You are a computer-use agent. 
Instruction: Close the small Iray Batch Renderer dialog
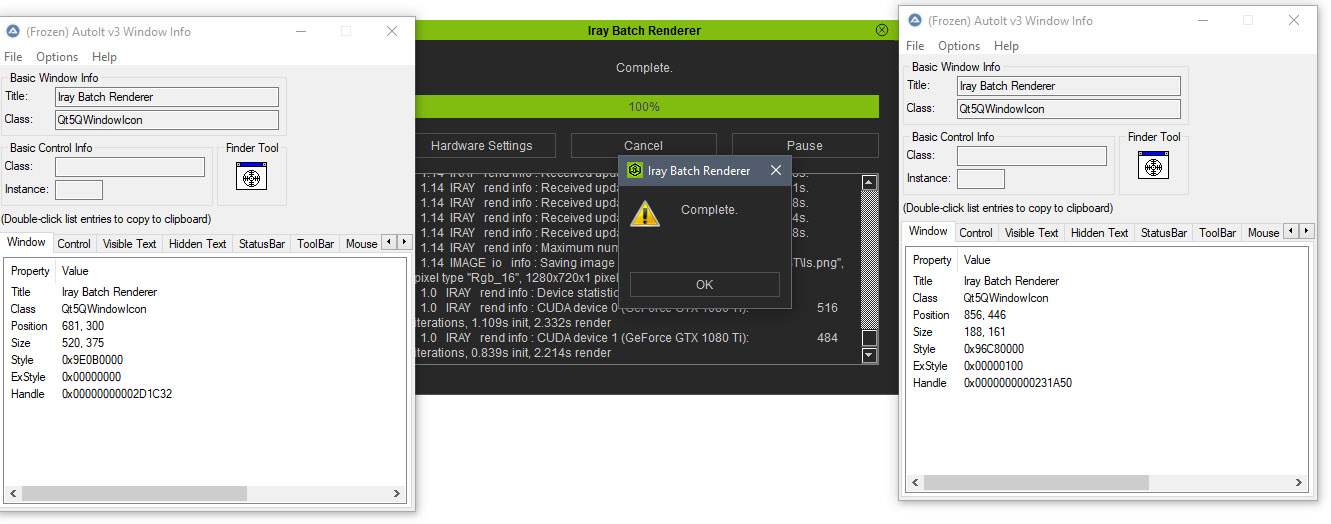point(776,171)
